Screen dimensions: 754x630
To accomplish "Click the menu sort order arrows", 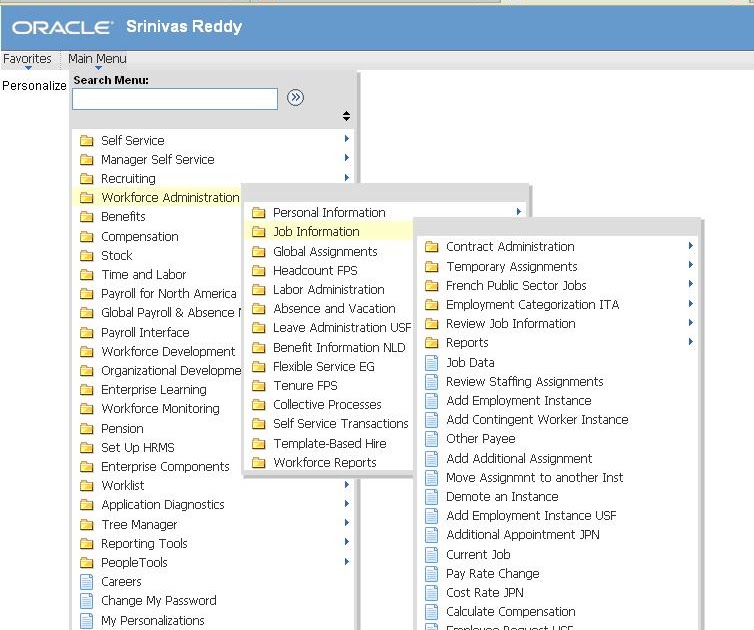I will (x=346, y=117).
